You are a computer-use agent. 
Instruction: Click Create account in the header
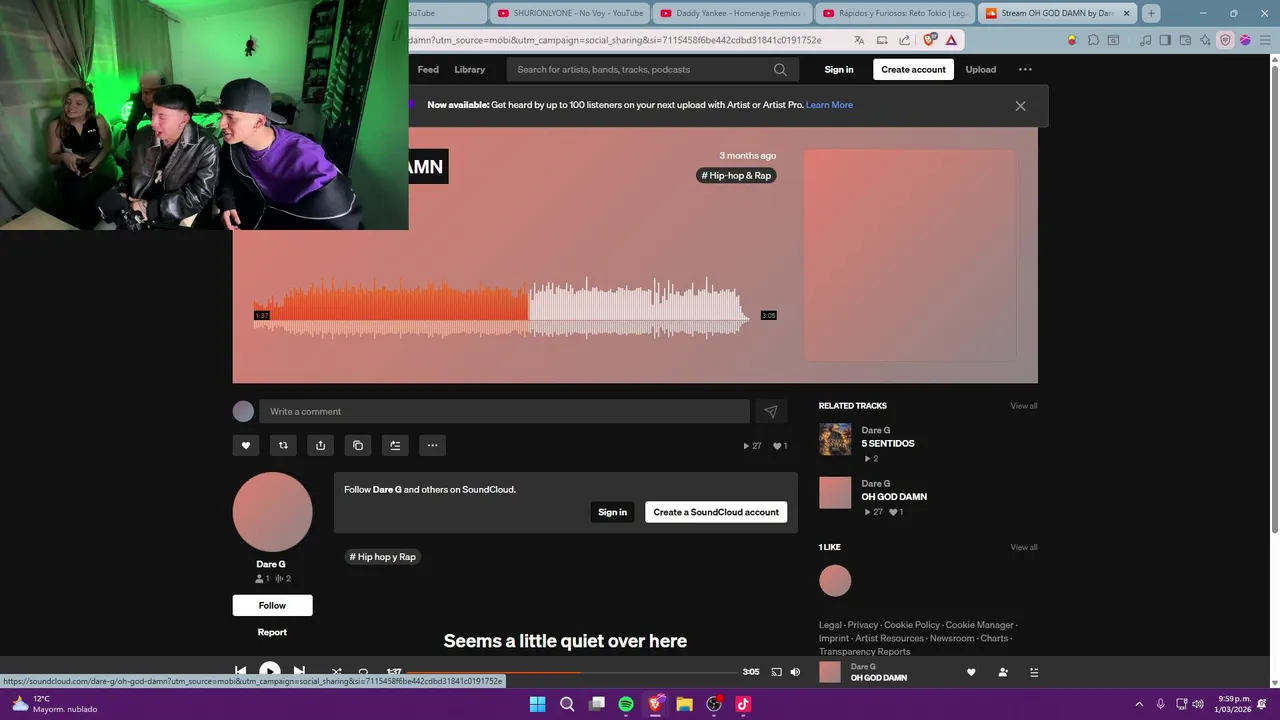[x=913, y=69]
